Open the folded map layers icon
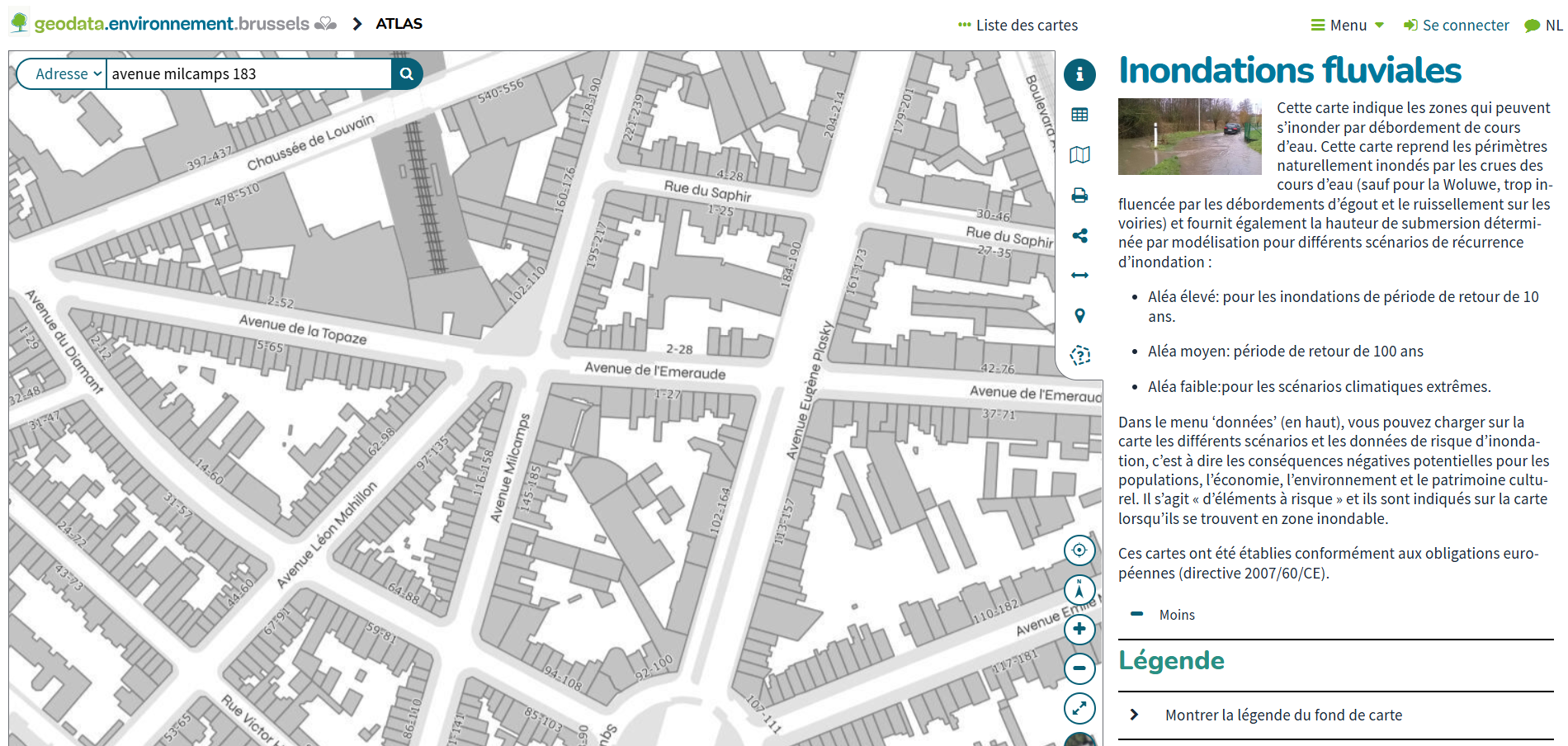The width and height of the screenshot is (1568, 746). (x=1079, y=155)
